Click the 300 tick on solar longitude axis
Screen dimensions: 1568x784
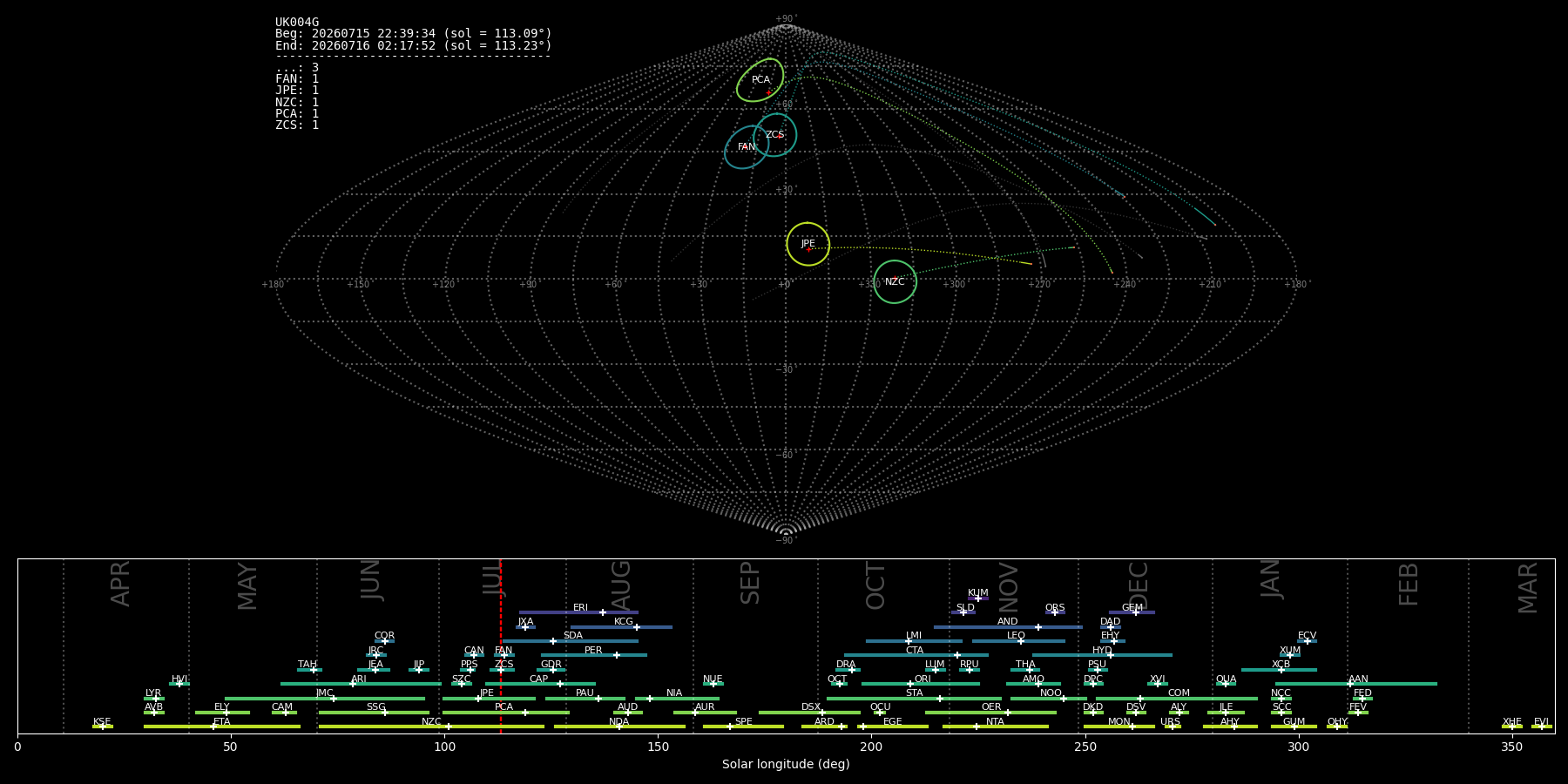coord(1298,747)
